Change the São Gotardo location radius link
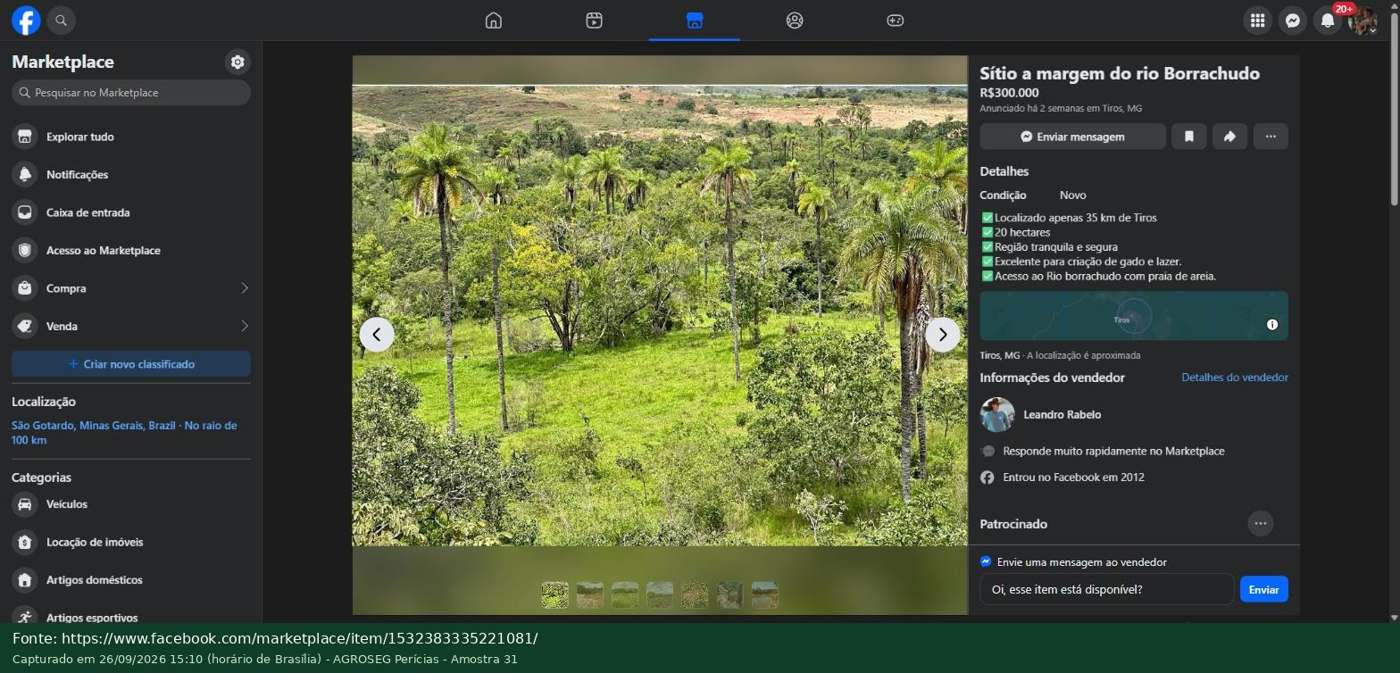Image resolution: width=1400 pixels, height=673 pixels. pyautogui.click(x=124, y=433)
